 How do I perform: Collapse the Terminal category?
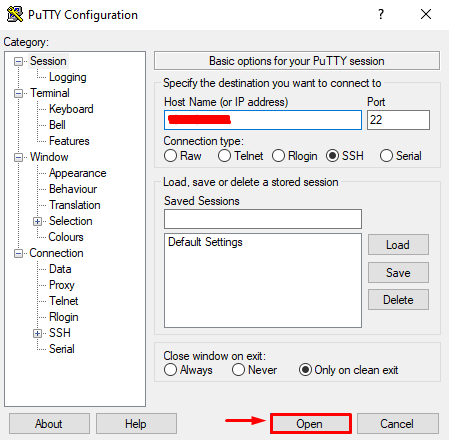pyautogui.click(x=18, y=93)
